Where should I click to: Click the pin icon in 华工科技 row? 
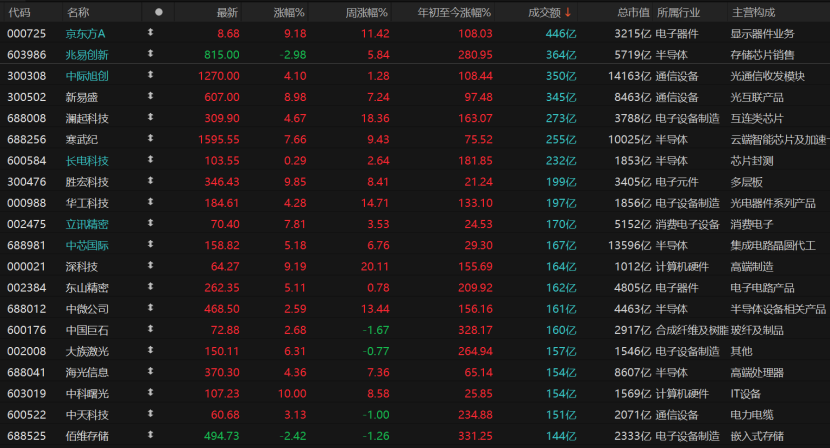150,202
